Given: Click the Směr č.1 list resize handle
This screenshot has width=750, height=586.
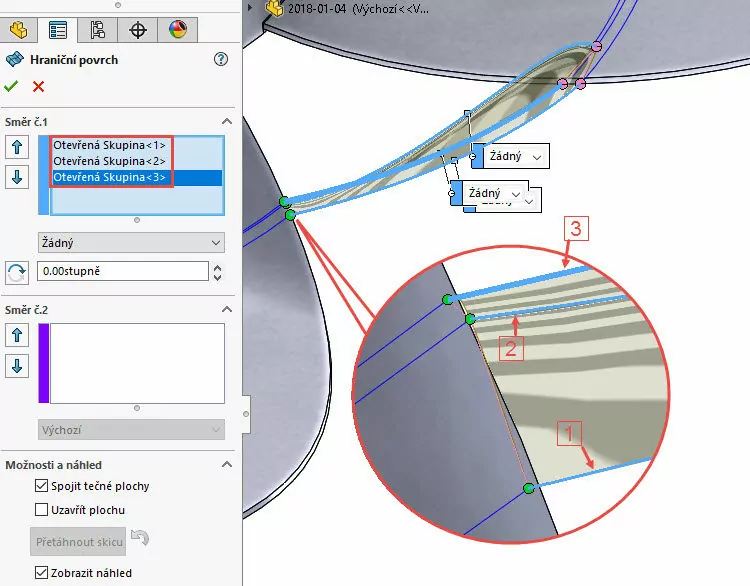Looking at the screenshot, I should [x=137, y=220].
